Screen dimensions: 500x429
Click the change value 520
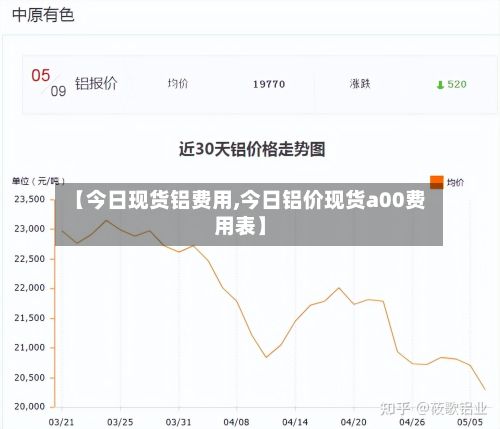click(457, 84)
